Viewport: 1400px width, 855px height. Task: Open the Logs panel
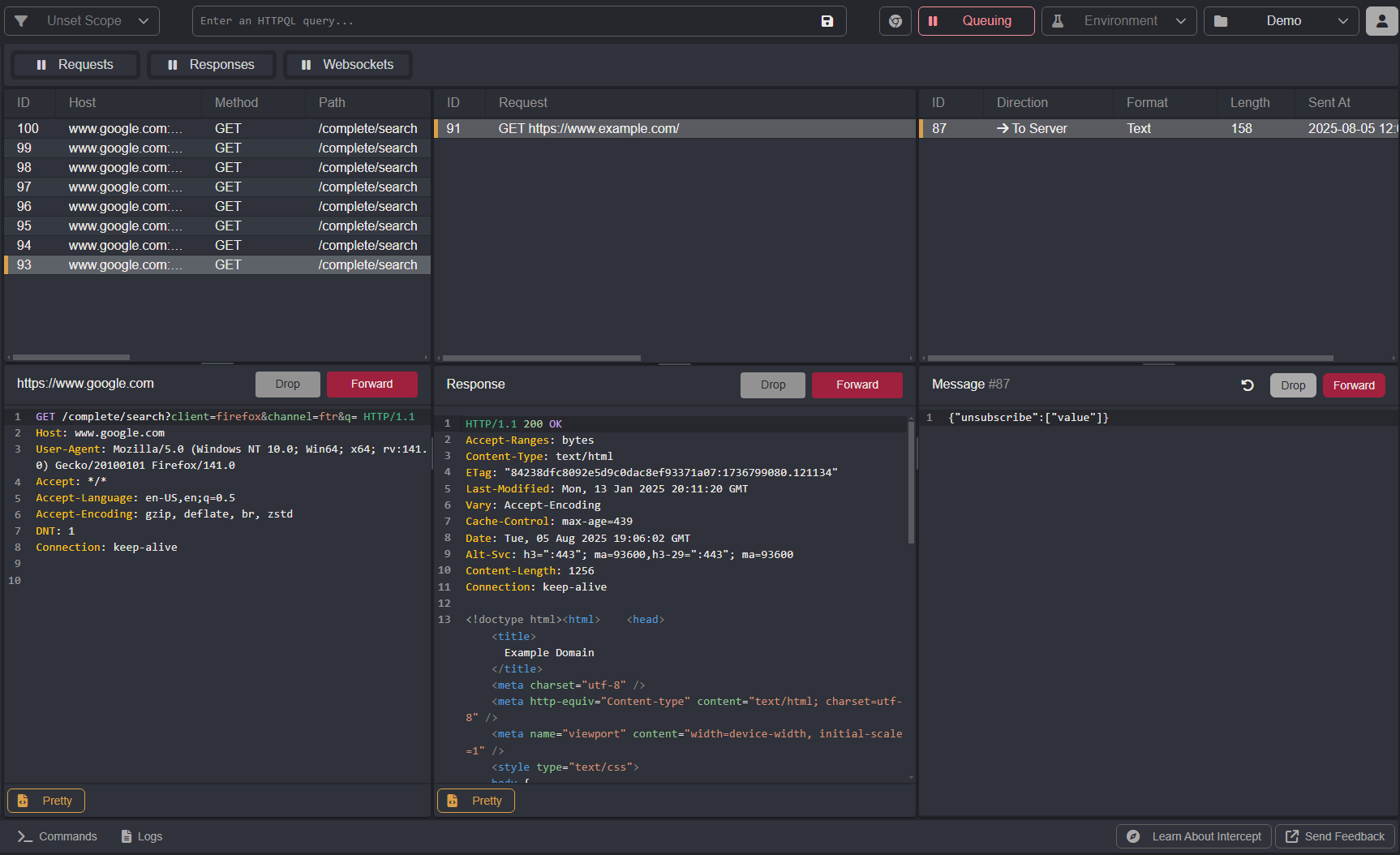(x=141, y=836)
